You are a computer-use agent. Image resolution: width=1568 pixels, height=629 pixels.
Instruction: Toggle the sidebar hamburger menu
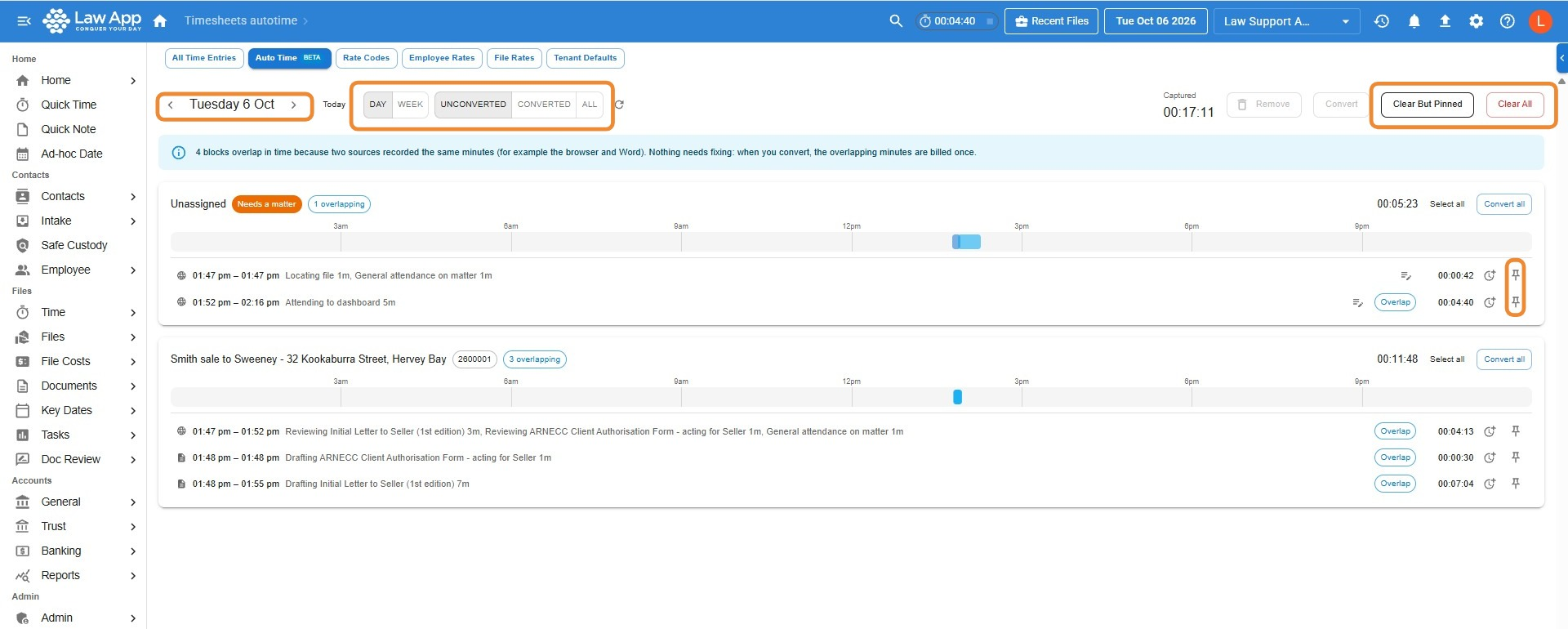coord(24,21)
